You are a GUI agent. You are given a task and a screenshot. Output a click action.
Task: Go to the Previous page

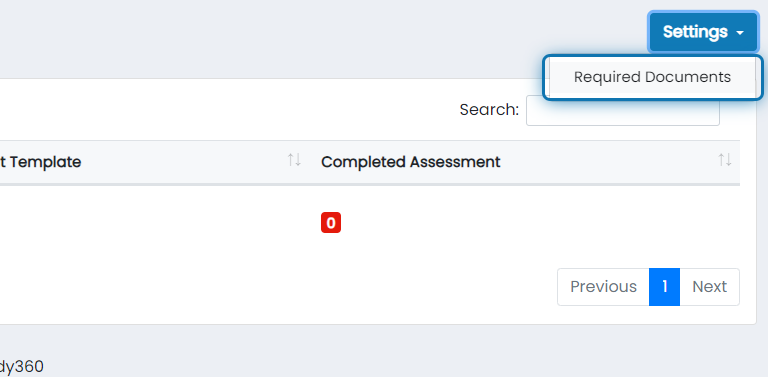tap(603, 287)
